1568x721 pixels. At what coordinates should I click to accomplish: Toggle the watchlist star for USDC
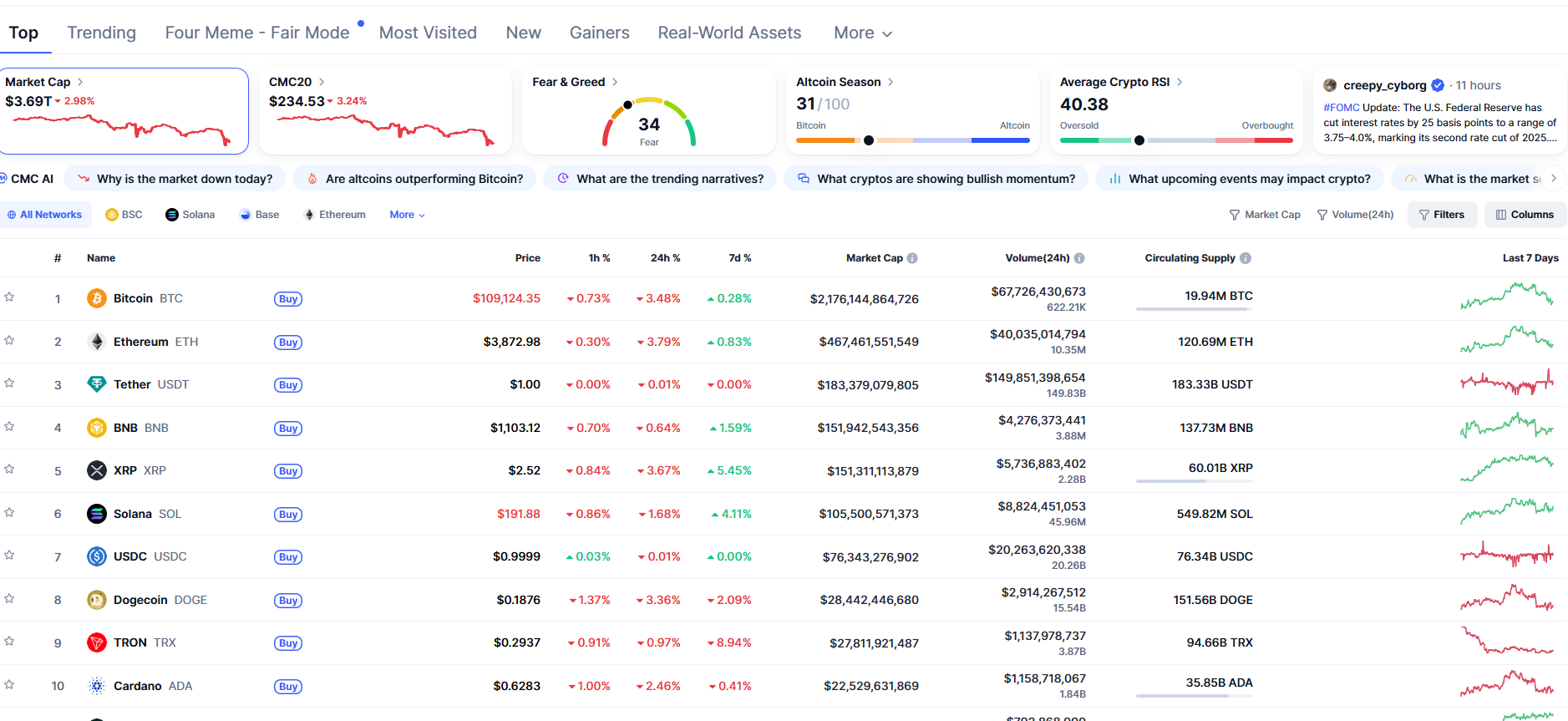[x=9, y=555]
